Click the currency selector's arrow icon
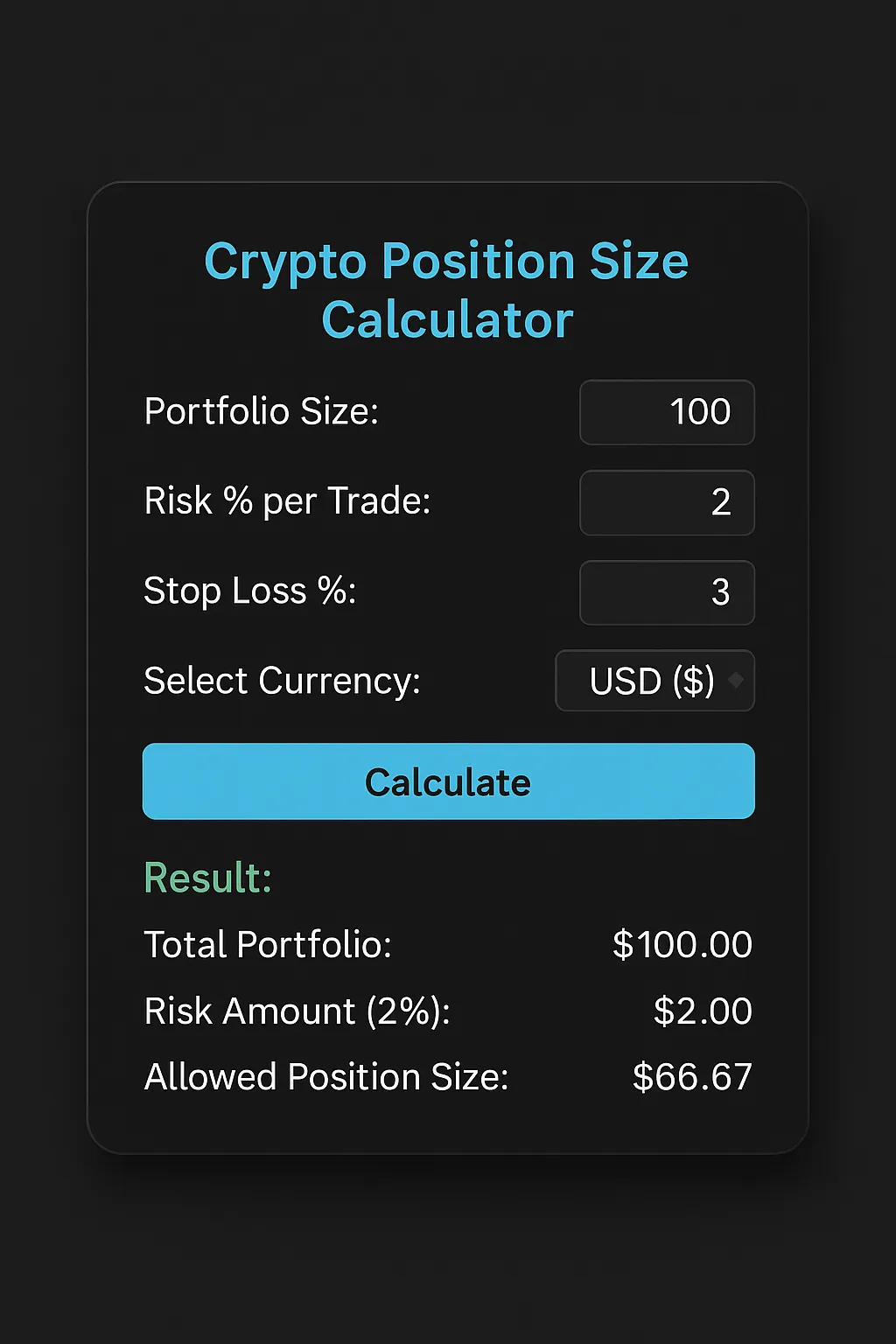The height and width of the screenshot is (1344, 896). pos(736,680)
